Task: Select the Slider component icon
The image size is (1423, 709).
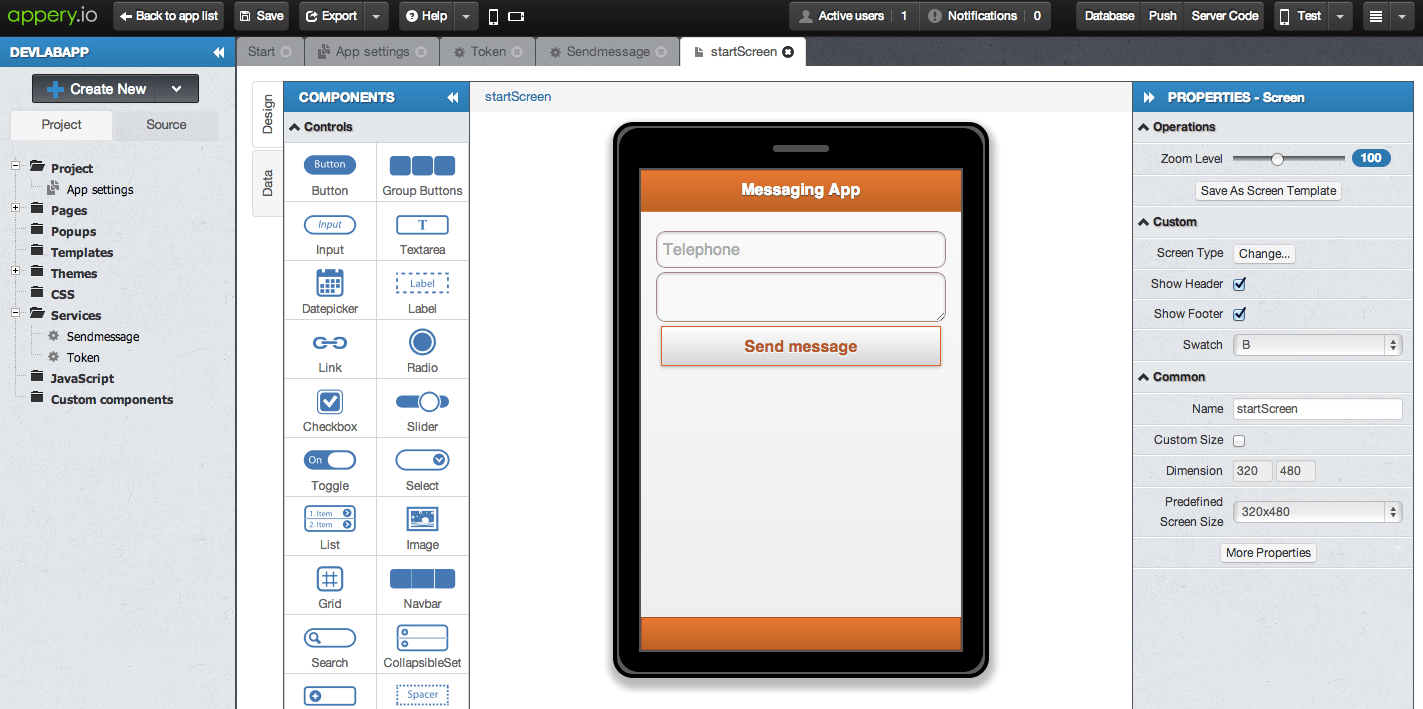Action: tap(422, 402)
